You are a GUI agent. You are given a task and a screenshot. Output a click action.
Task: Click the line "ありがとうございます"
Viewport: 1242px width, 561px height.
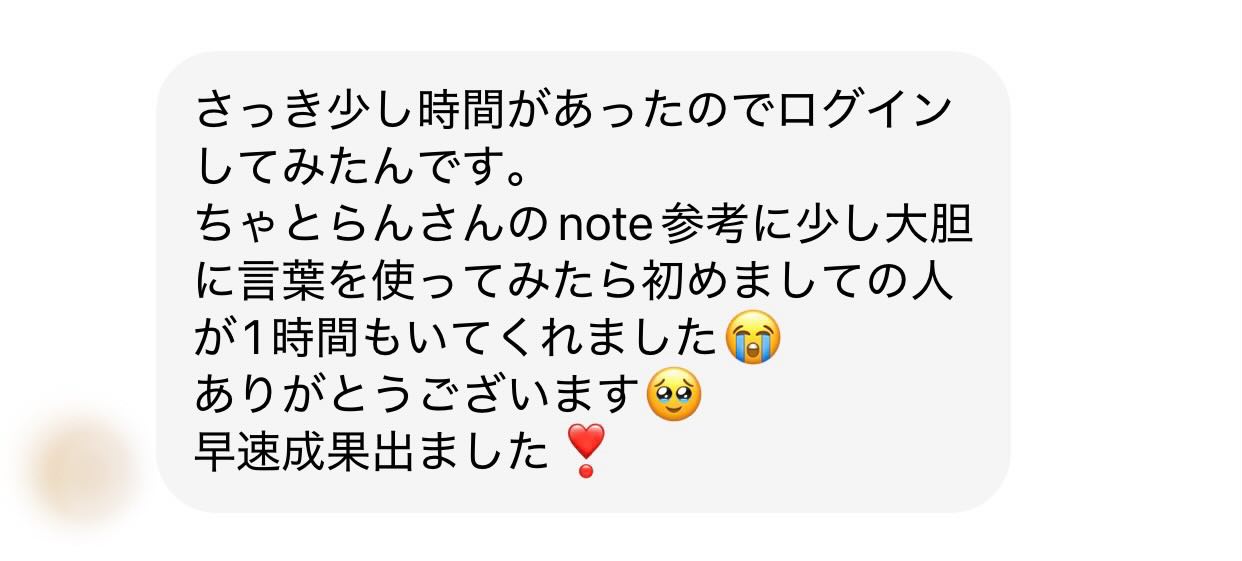pyautogui.click(x=418, y=396)
